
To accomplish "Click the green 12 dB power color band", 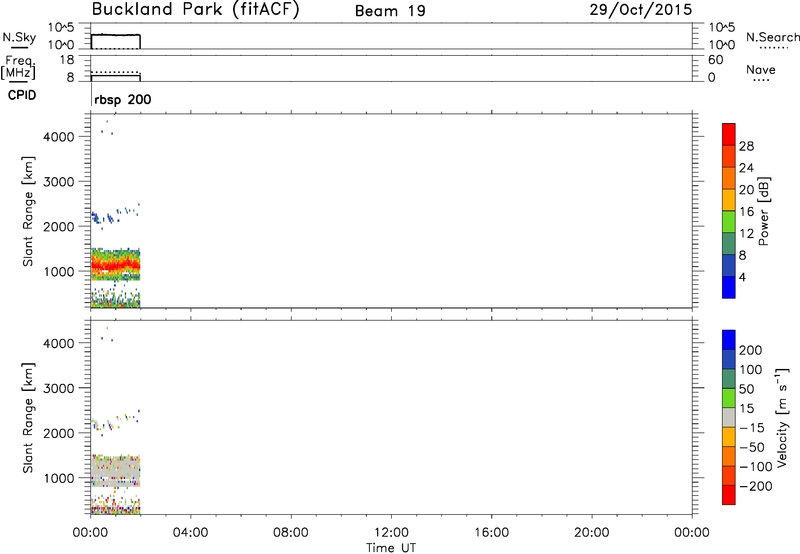I will click(x=729, y=222).
